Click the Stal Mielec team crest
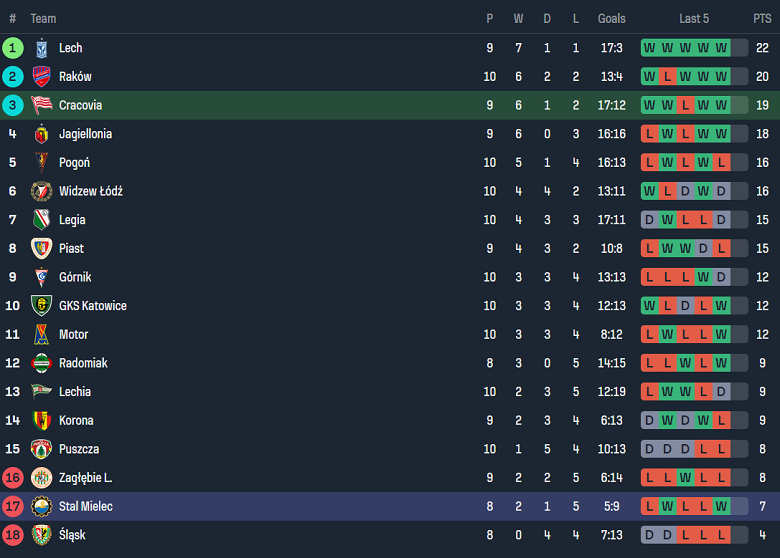780x558 pixels. coord(41,507)
